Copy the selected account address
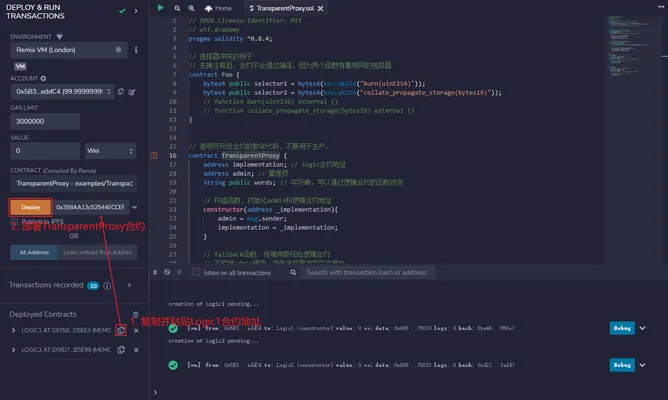The width and height of the screenshot is (668, 400). pos(121,92)
